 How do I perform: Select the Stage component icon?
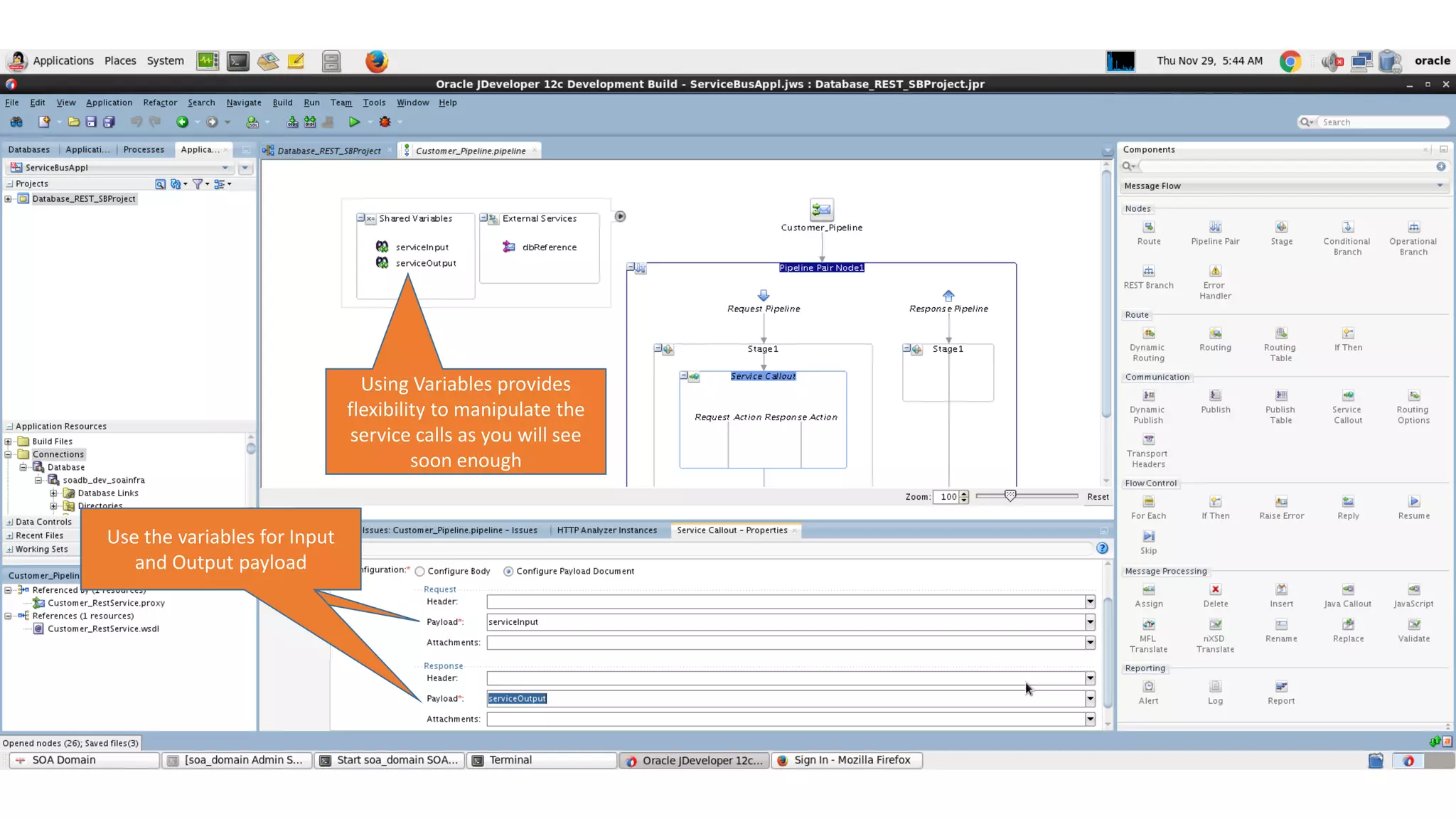(x=1281, y=227)
